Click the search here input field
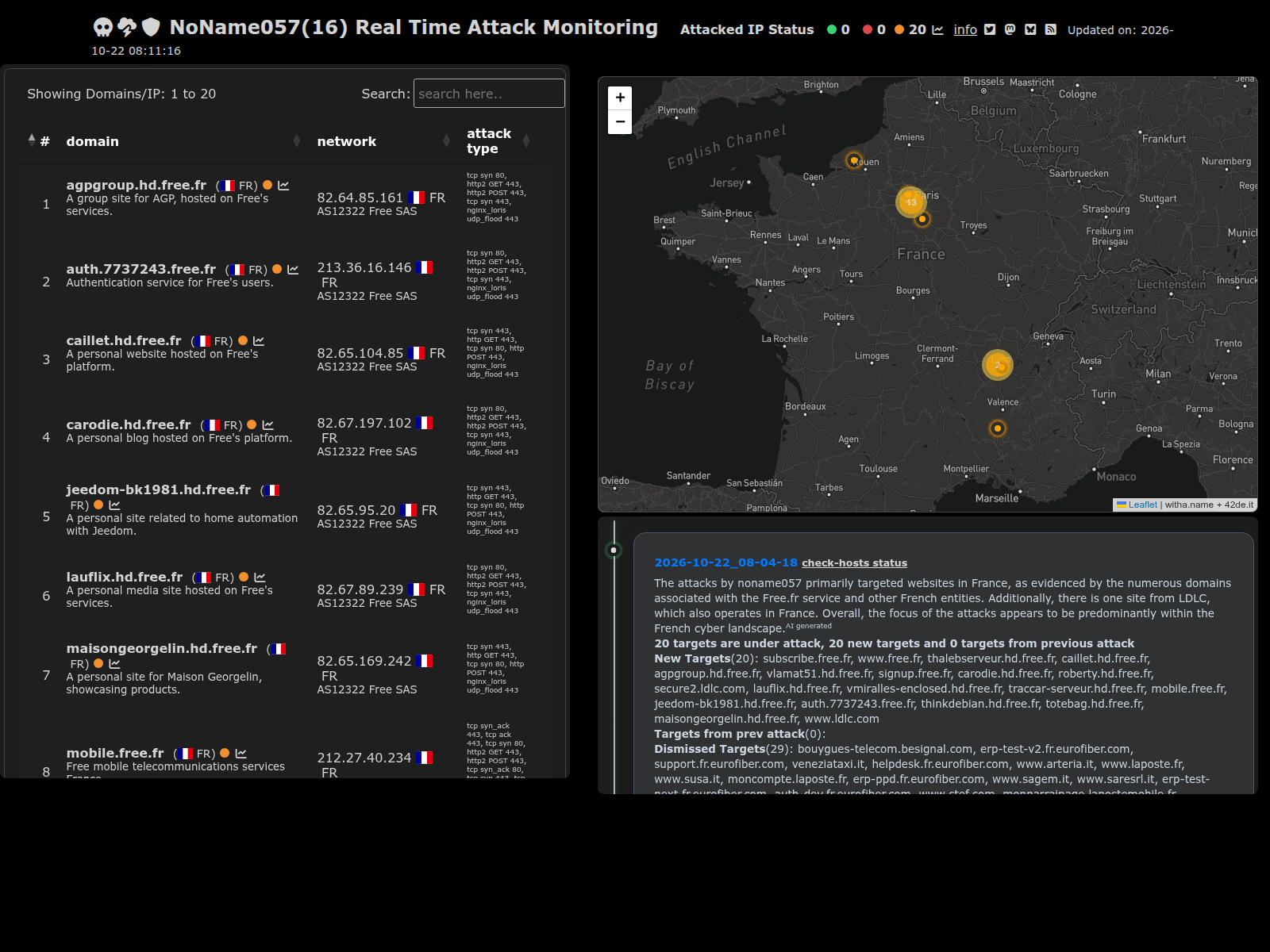 pos(489,94)
